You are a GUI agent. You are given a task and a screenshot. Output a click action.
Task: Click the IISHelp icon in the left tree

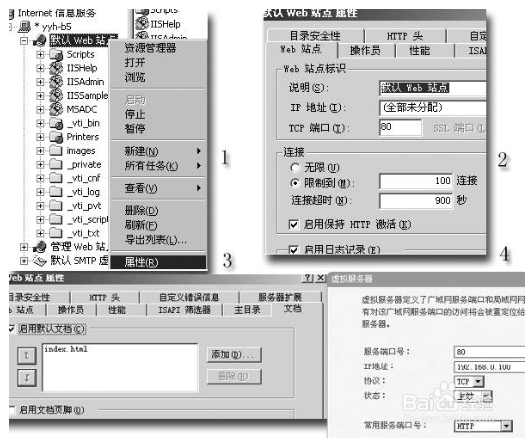click(56, 68)
